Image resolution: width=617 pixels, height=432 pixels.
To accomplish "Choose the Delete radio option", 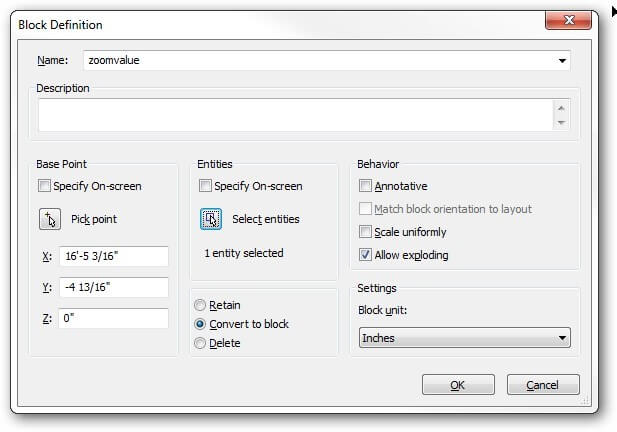I will tap(200, 343).
